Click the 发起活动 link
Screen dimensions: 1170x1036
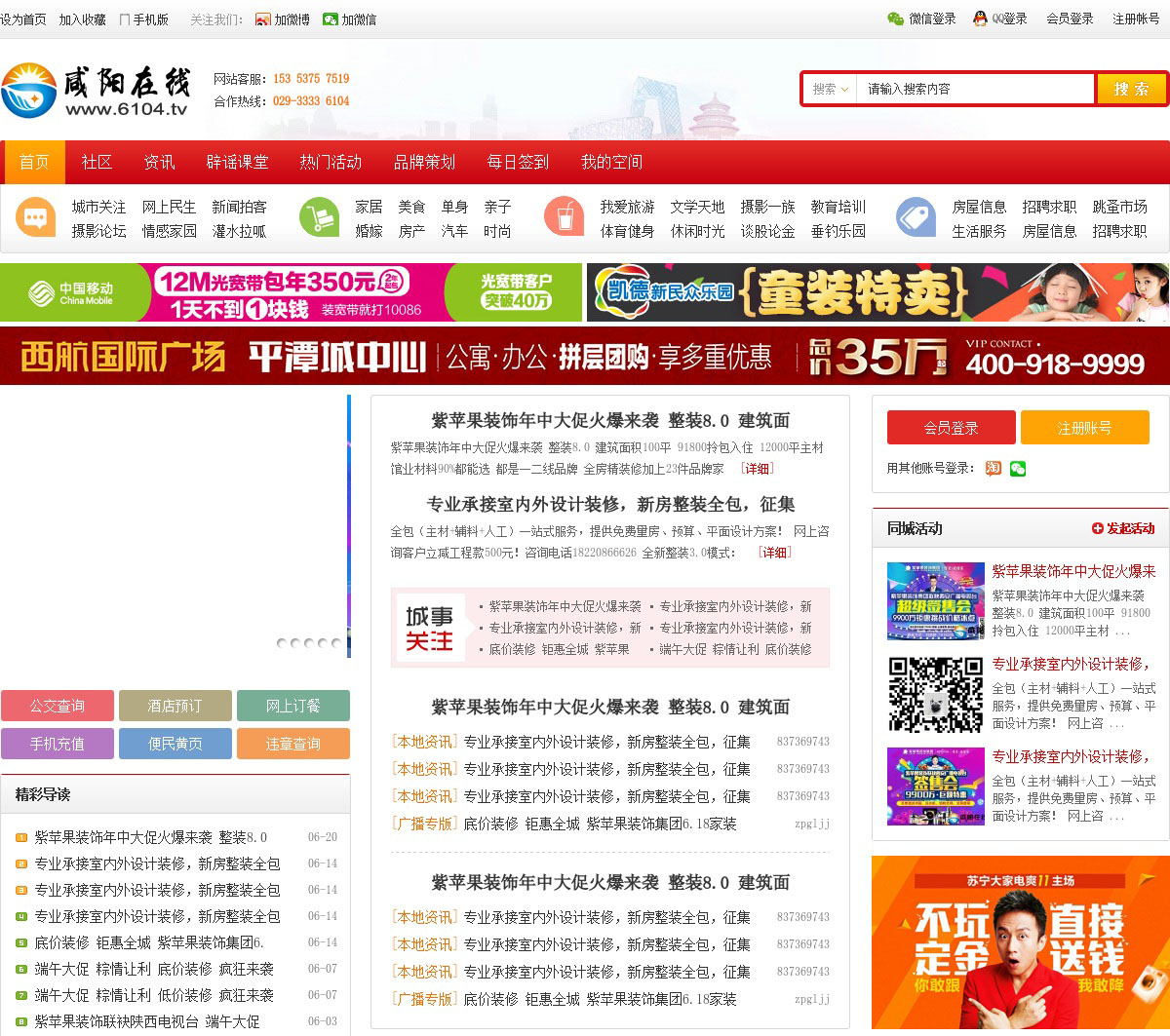pos(1123,528)
